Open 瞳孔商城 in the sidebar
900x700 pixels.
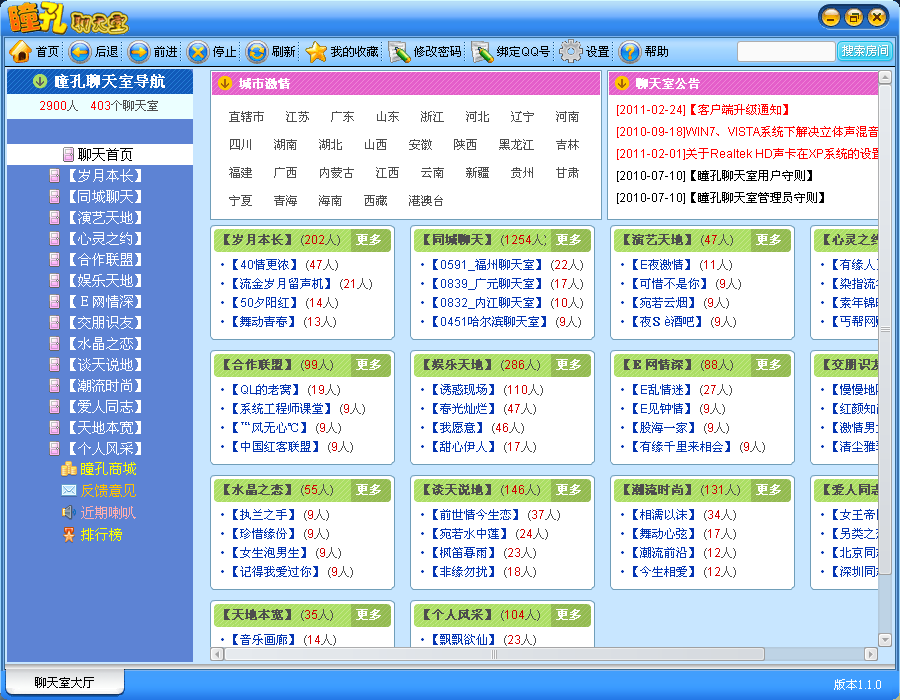(108, 469)
